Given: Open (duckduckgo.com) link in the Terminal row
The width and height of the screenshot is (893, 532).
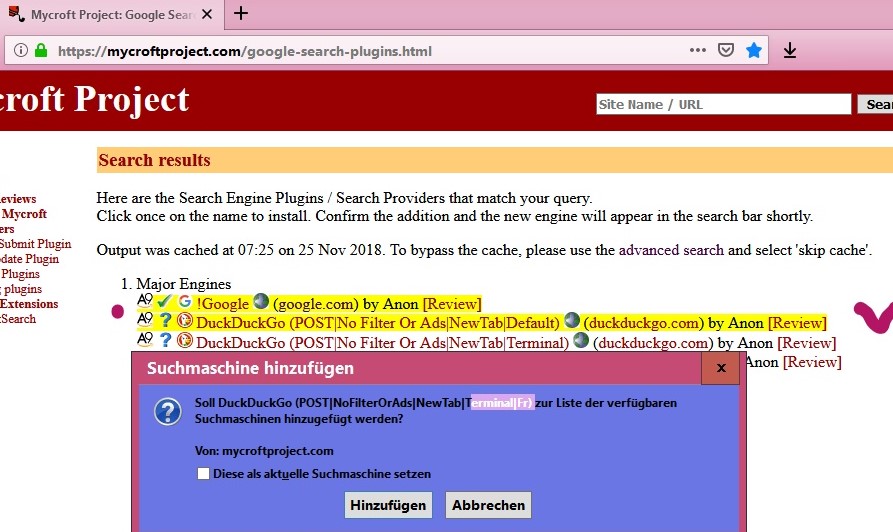Looking at the screenshot, I should [x=653, y=343].
